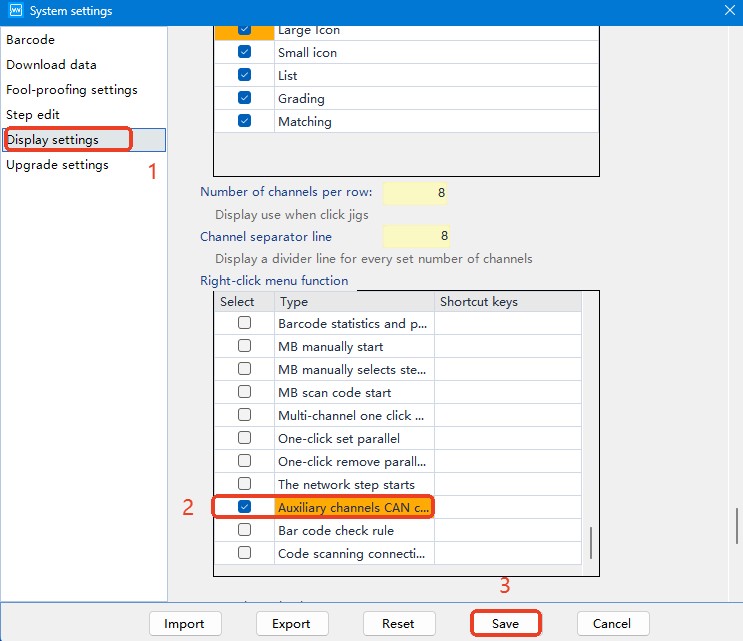This screenshot has height=641, width=743.
Task: Check the One-click set parallel box
Action: pos(244,439)
